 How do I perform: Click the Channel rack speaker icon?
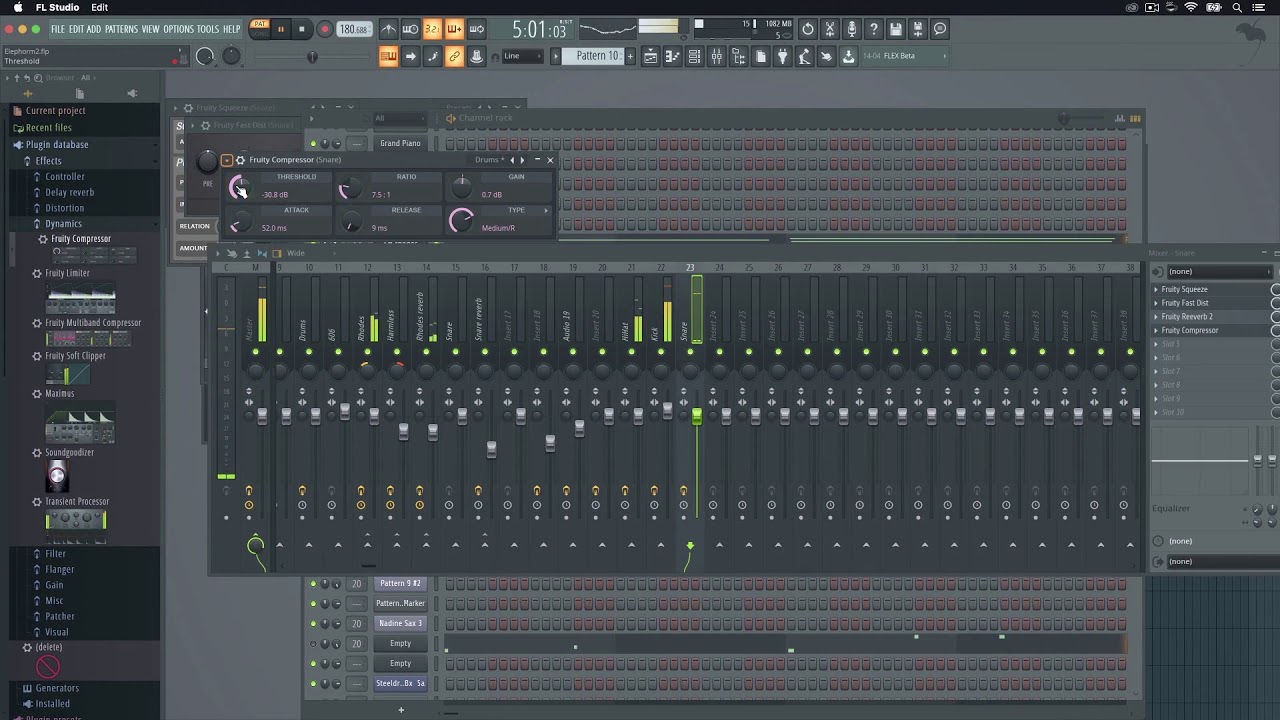(x=451, y=118)
